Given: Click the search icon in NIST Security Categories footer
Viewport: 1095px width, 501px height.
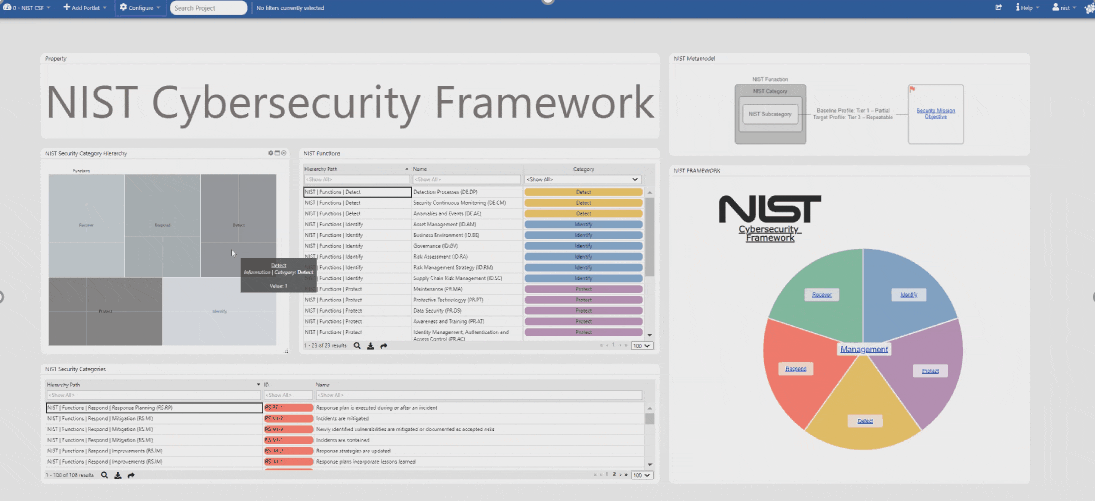Looking at the screenshot, I should [x=104, y=475].
